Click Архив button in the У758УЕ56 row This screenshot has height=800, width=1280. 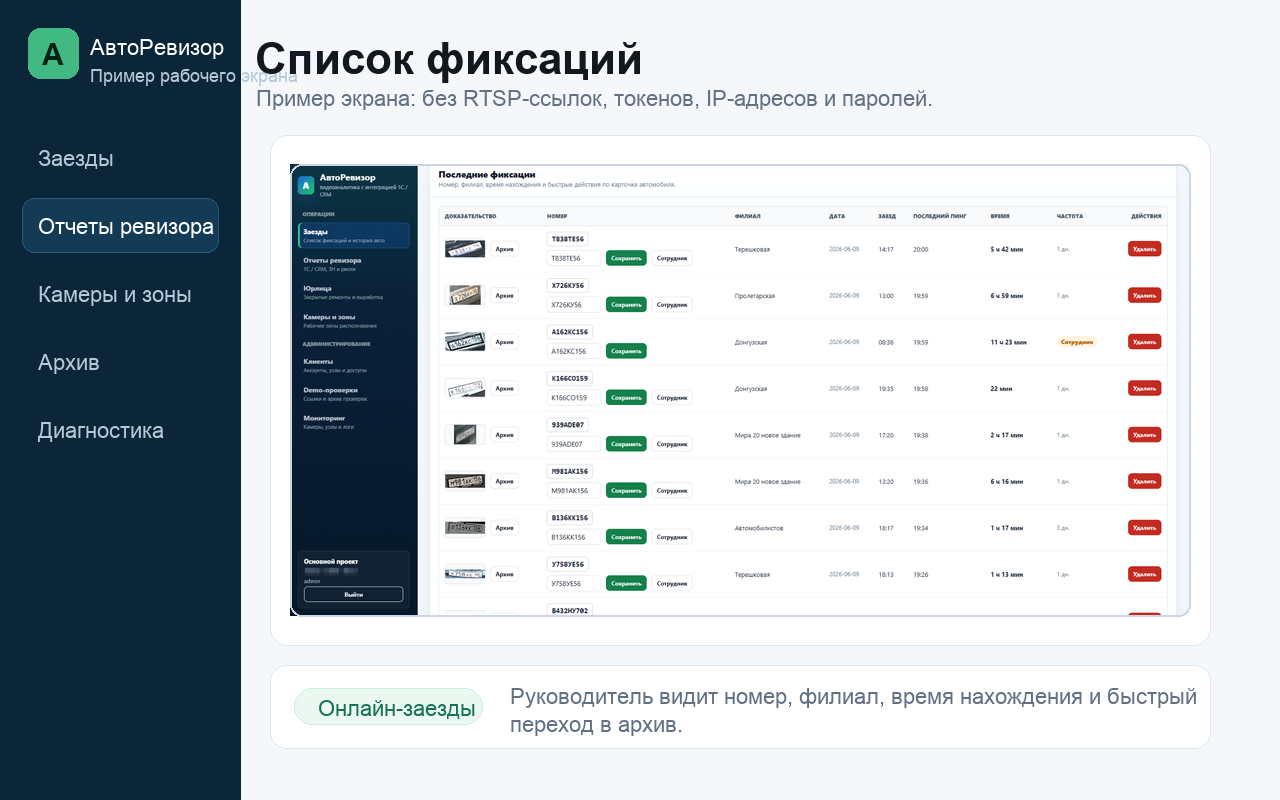point(505,574)
